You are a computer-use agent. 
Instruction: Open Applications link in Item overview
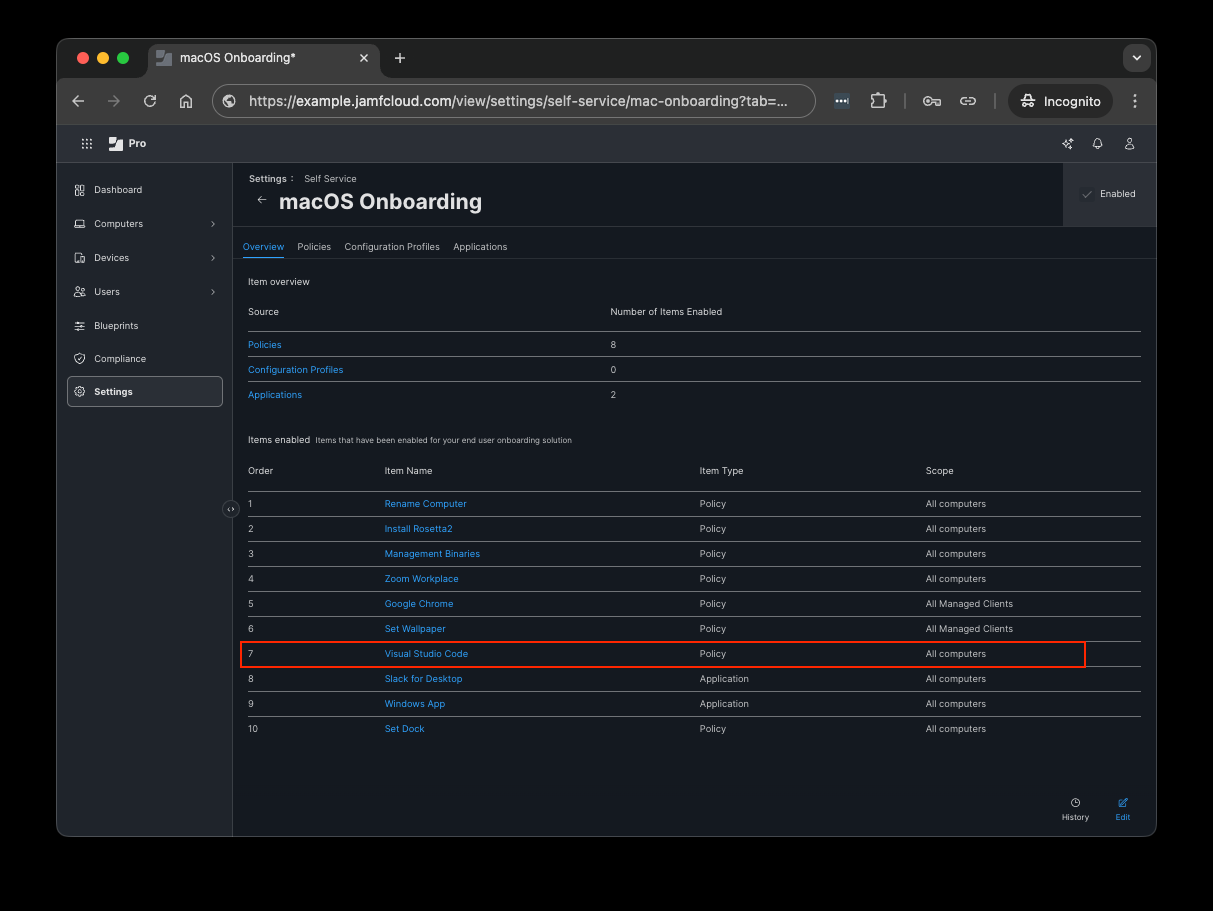coord(275,395)
